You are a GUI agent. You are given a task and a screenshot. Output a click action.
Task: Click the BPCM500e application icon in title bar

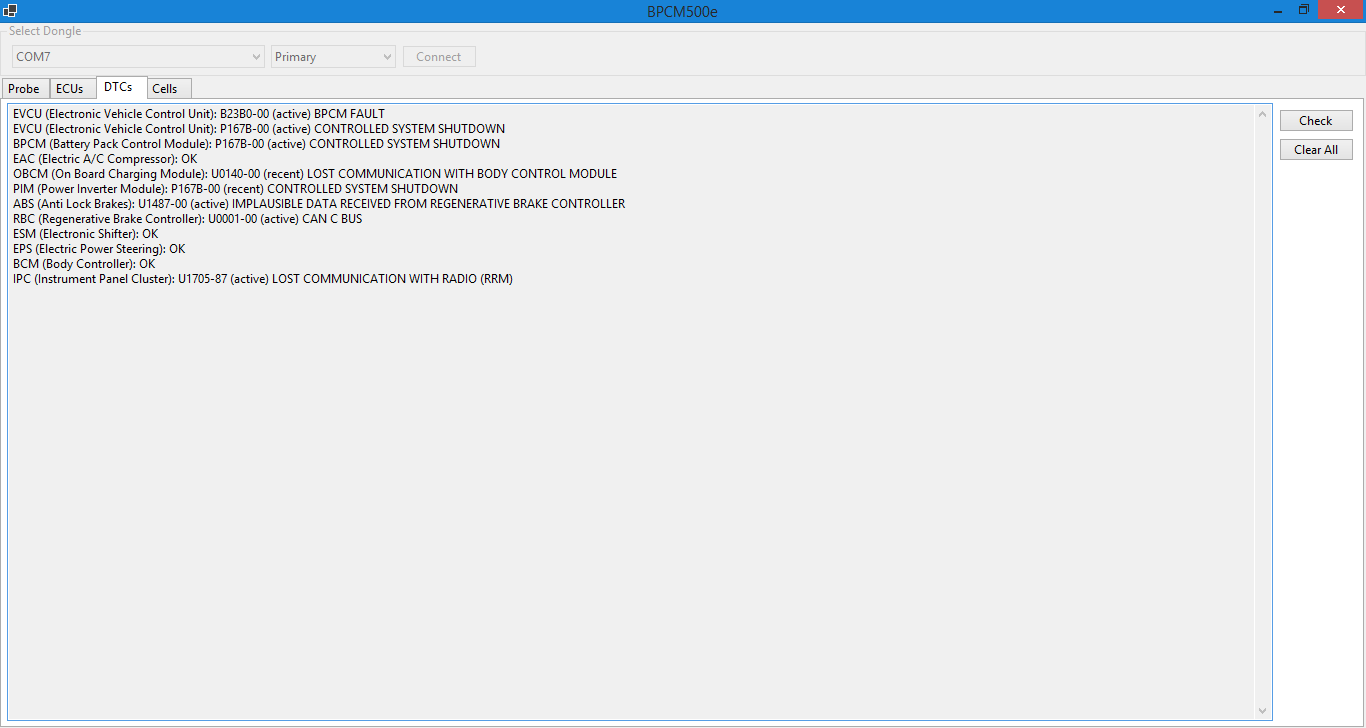(10, 11)
